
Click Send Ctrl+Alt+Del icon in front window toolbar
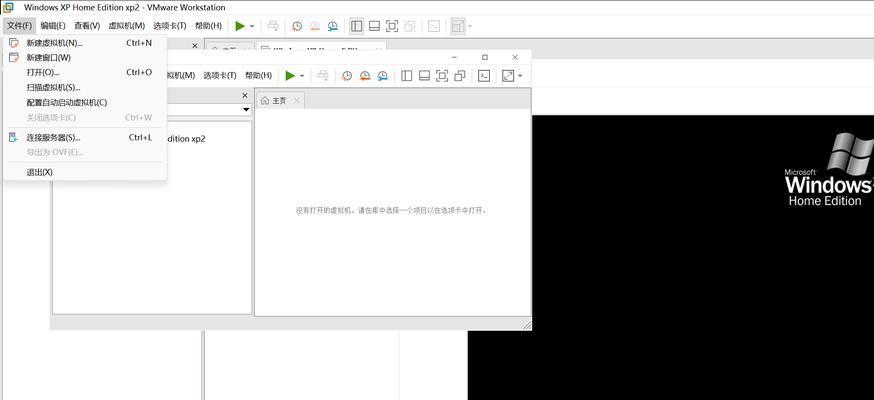323,75
